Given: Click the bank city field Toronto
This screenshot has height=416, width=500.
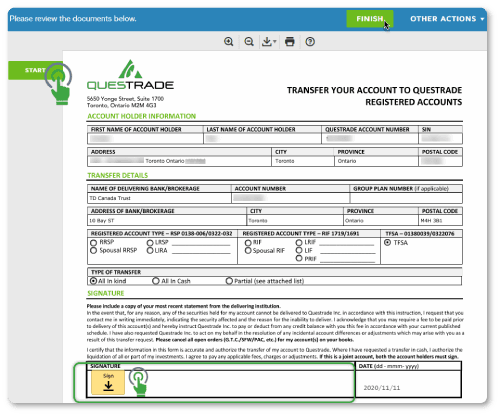Looking at the screenshot, I should (295, 220).
